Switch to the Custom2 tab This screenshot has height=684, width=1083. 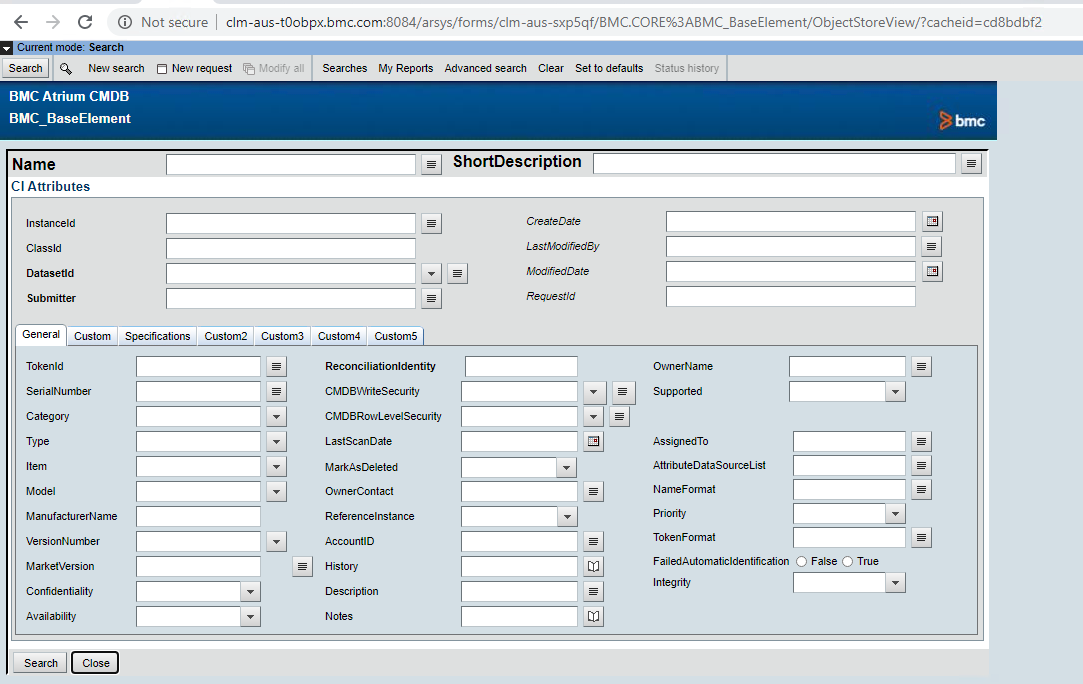pyautogui.click(x=226, y=336)
